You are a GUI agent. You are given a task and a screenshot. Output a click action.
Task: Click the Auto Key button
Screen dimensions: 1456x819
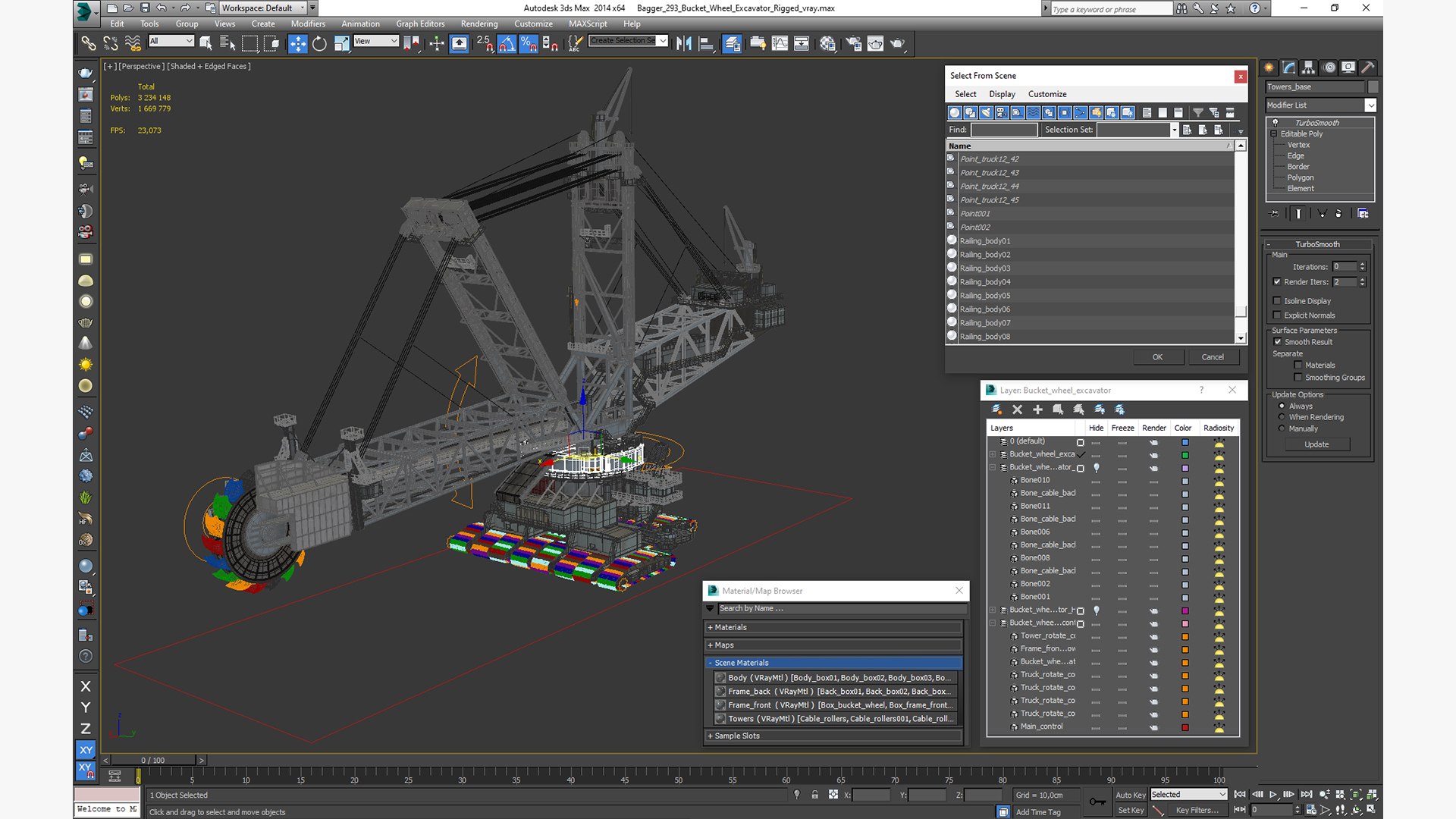tap(1130, 795)
